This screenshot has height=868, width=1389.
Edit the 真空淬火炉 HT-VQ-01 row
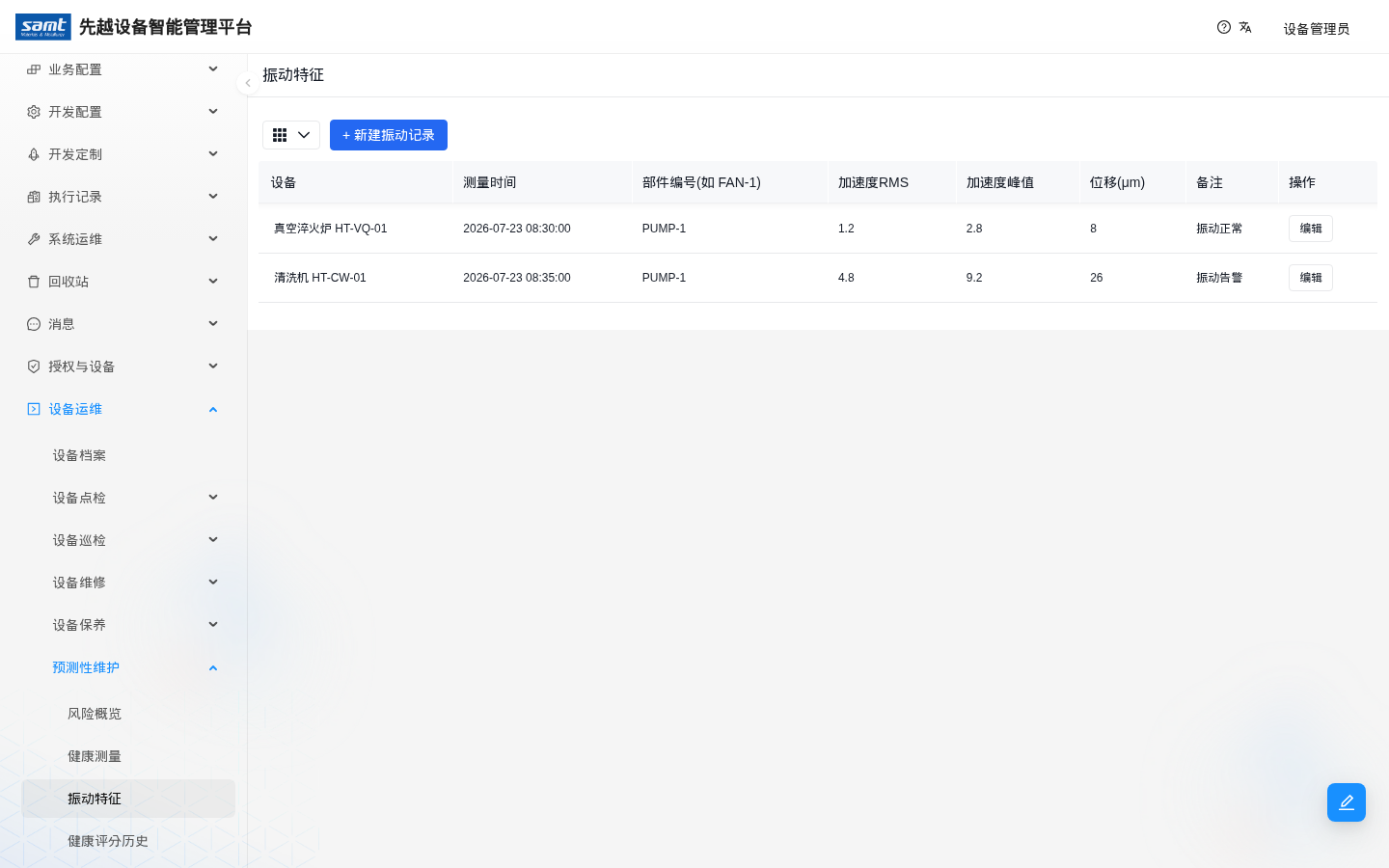pos(1310,229)
